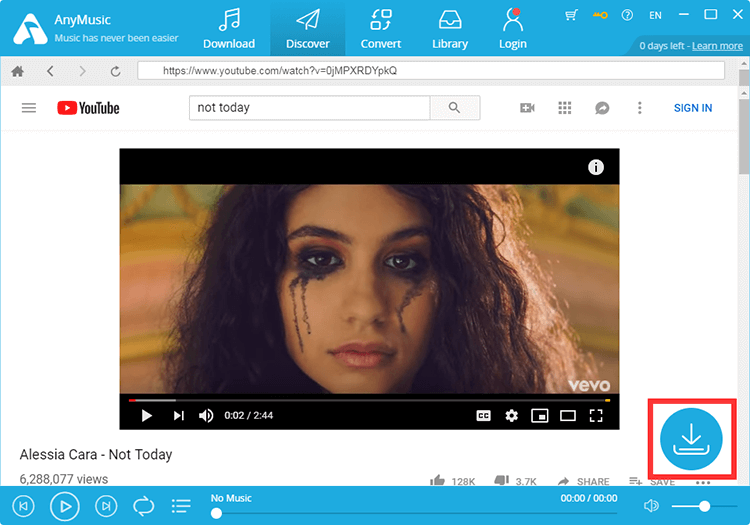This screenshot has width=750, height=525.
Task: Click the create video camera icon
Action: pos(527,108)
